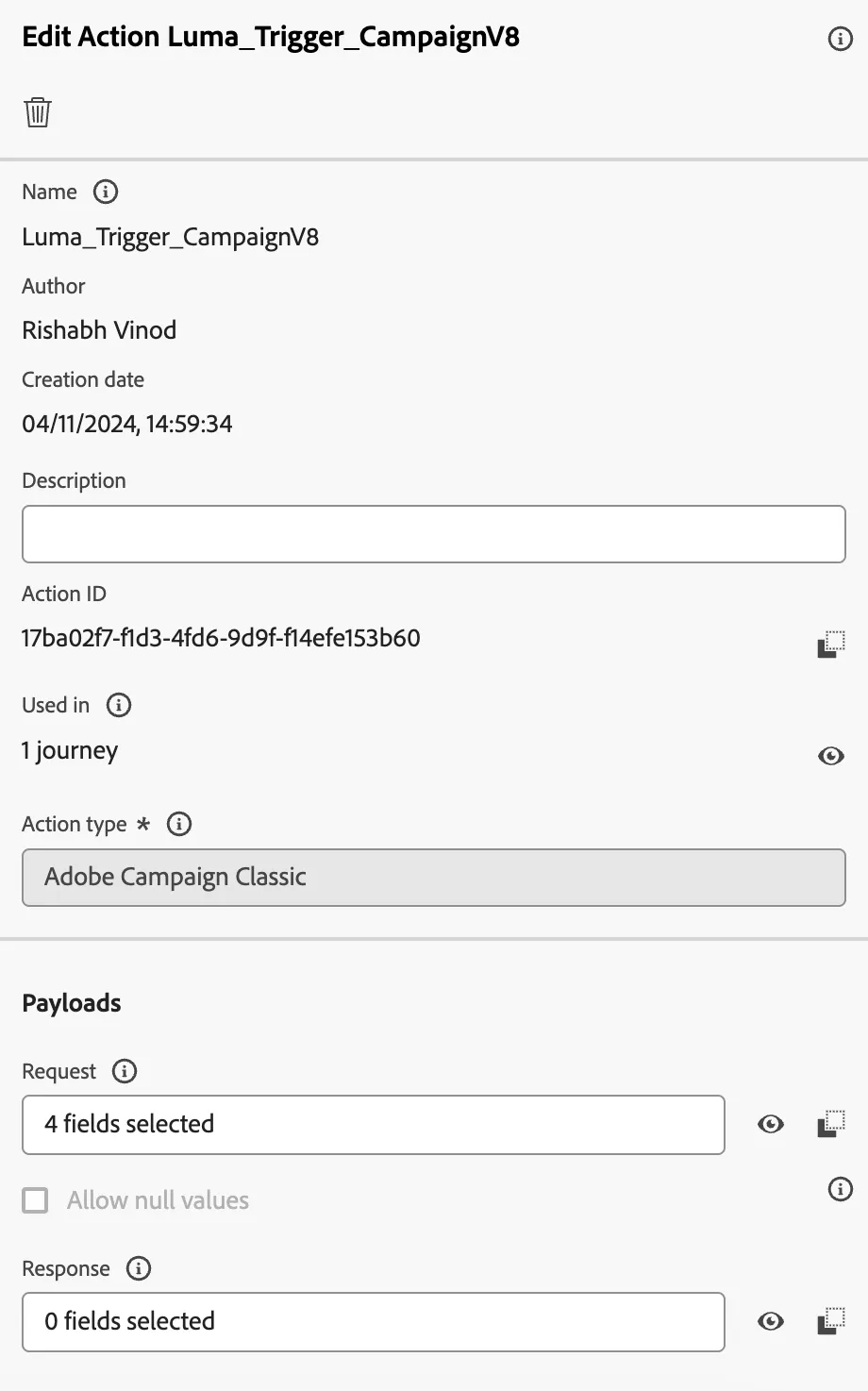868x1391 pixels.
Task: Show info tooltip next to Used in
Action: coord(119,705)
